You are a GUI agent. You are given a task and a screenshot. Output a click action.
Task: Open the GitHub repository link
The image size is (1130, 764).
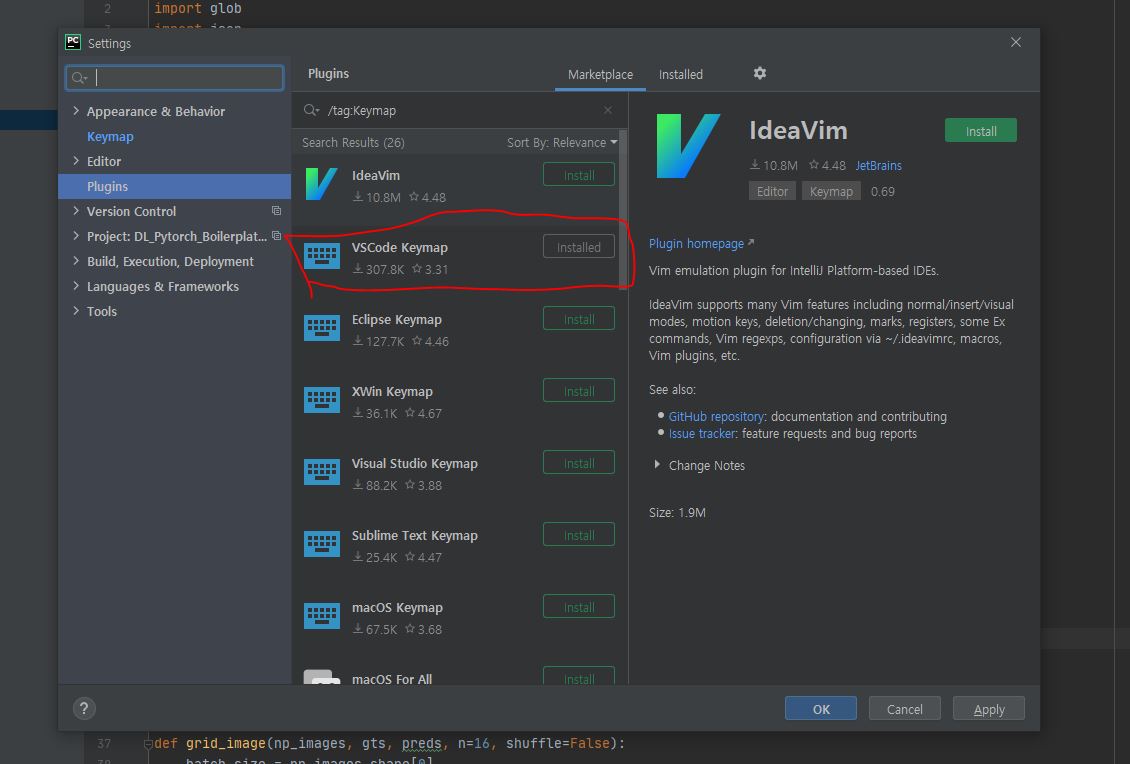[x=716, y=417]
